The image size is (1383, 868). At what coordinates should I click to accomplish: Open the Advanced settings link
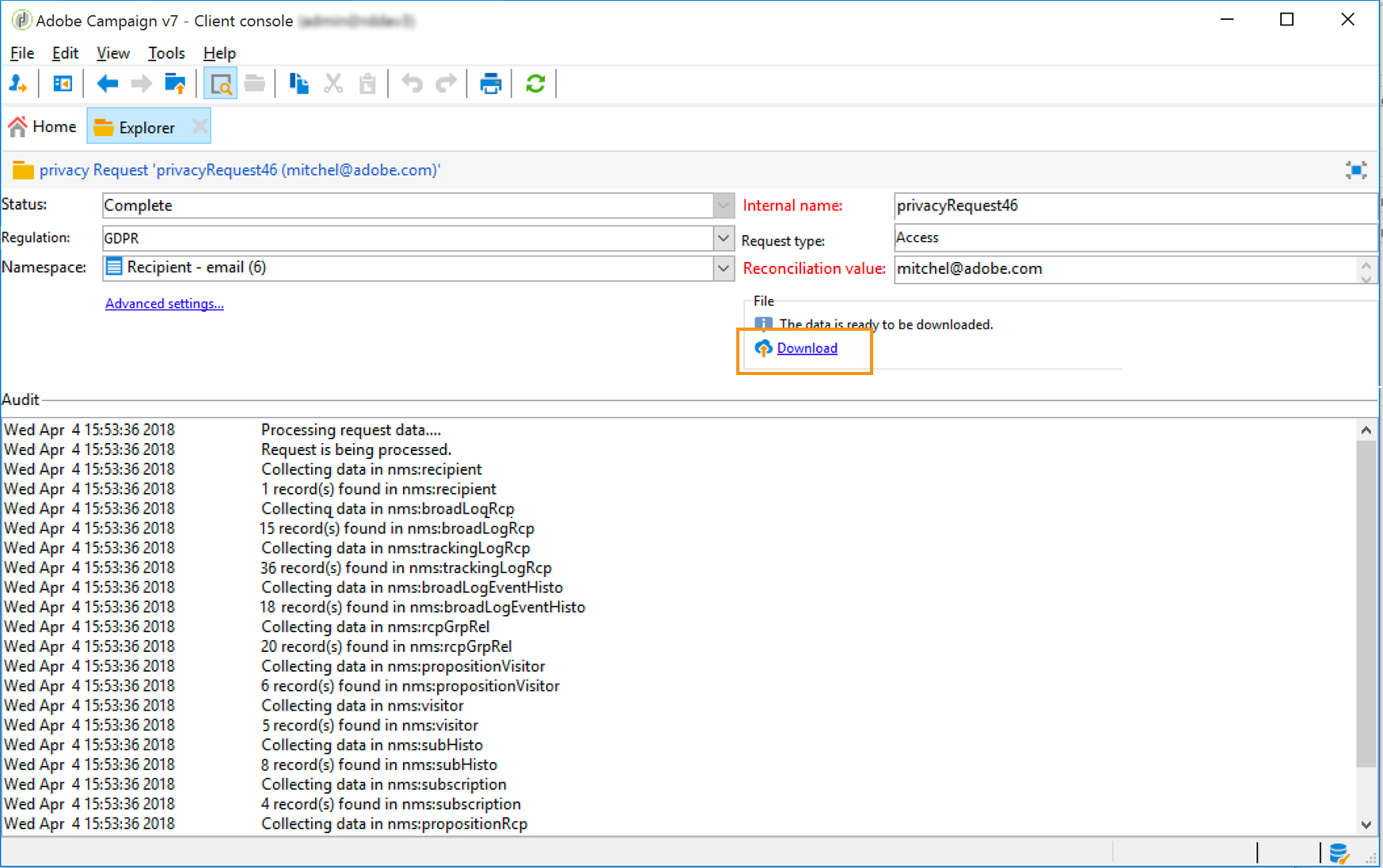165,304
